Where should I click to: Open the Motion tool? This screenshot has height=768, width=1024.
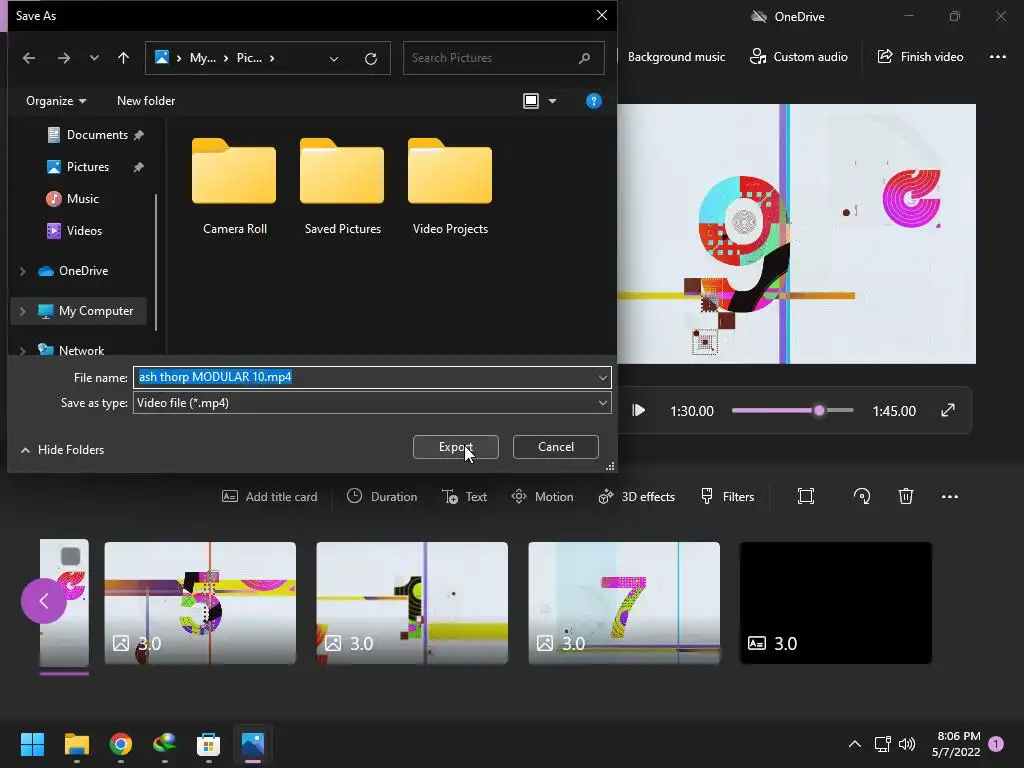click(x=543, y=496)
